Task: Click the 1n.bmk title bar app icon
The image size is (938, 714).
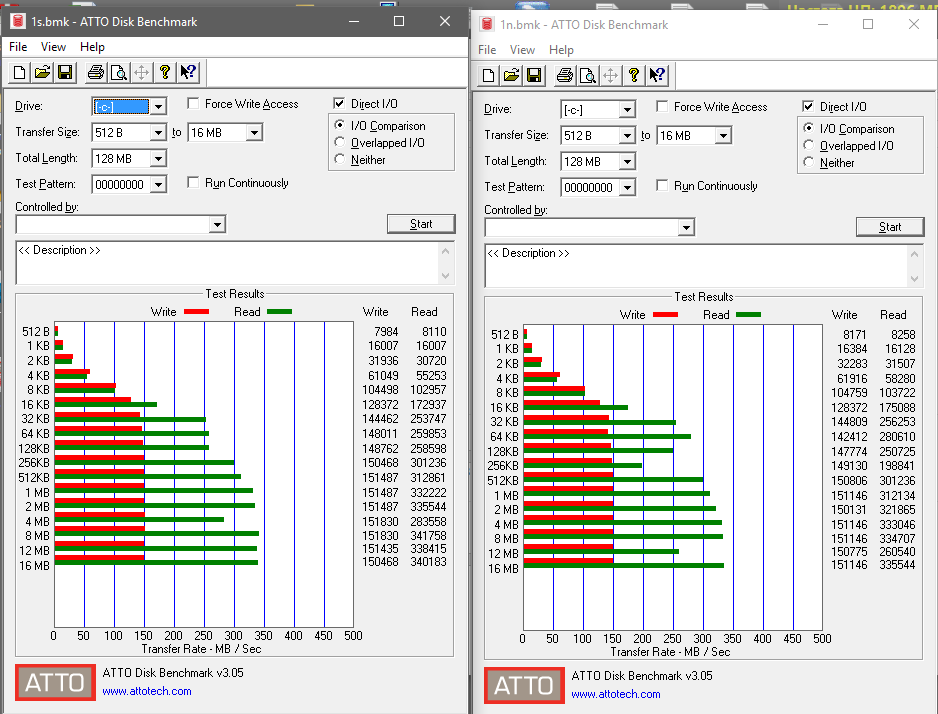Action: pyautogui.click(x=487, y=25)
